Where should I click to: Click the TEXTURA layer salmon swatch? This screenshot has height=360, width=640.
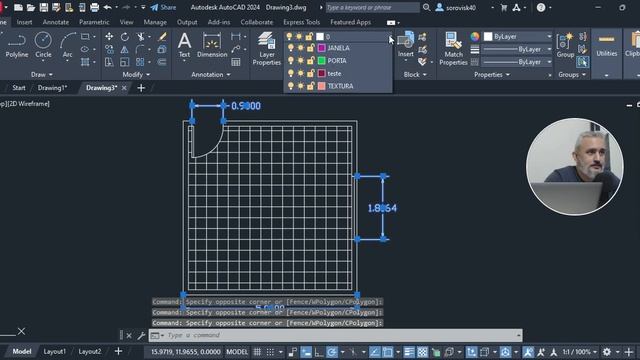321,86
